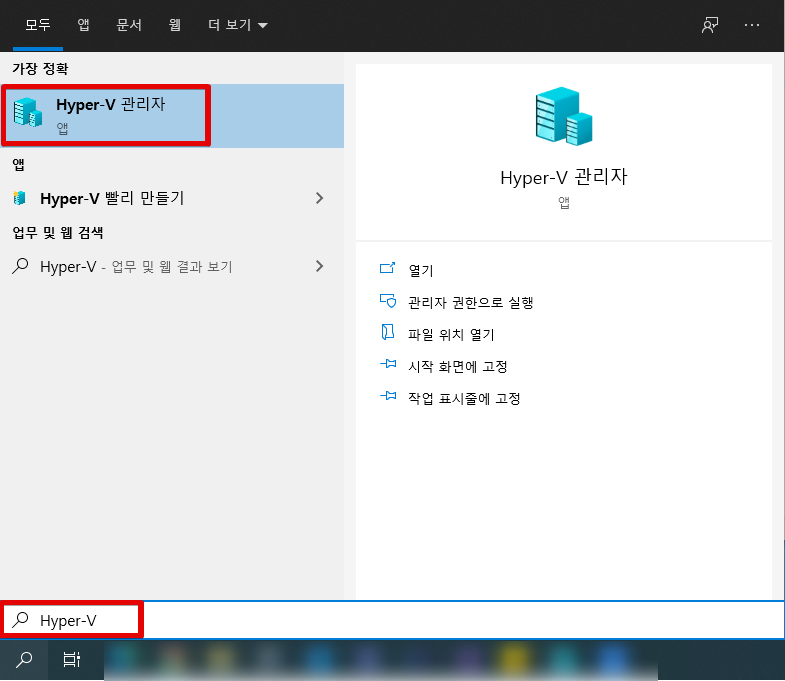This screenshot has width=785, height=681.
Task: Click the 열기 open icon
Action: pos(387,268)
